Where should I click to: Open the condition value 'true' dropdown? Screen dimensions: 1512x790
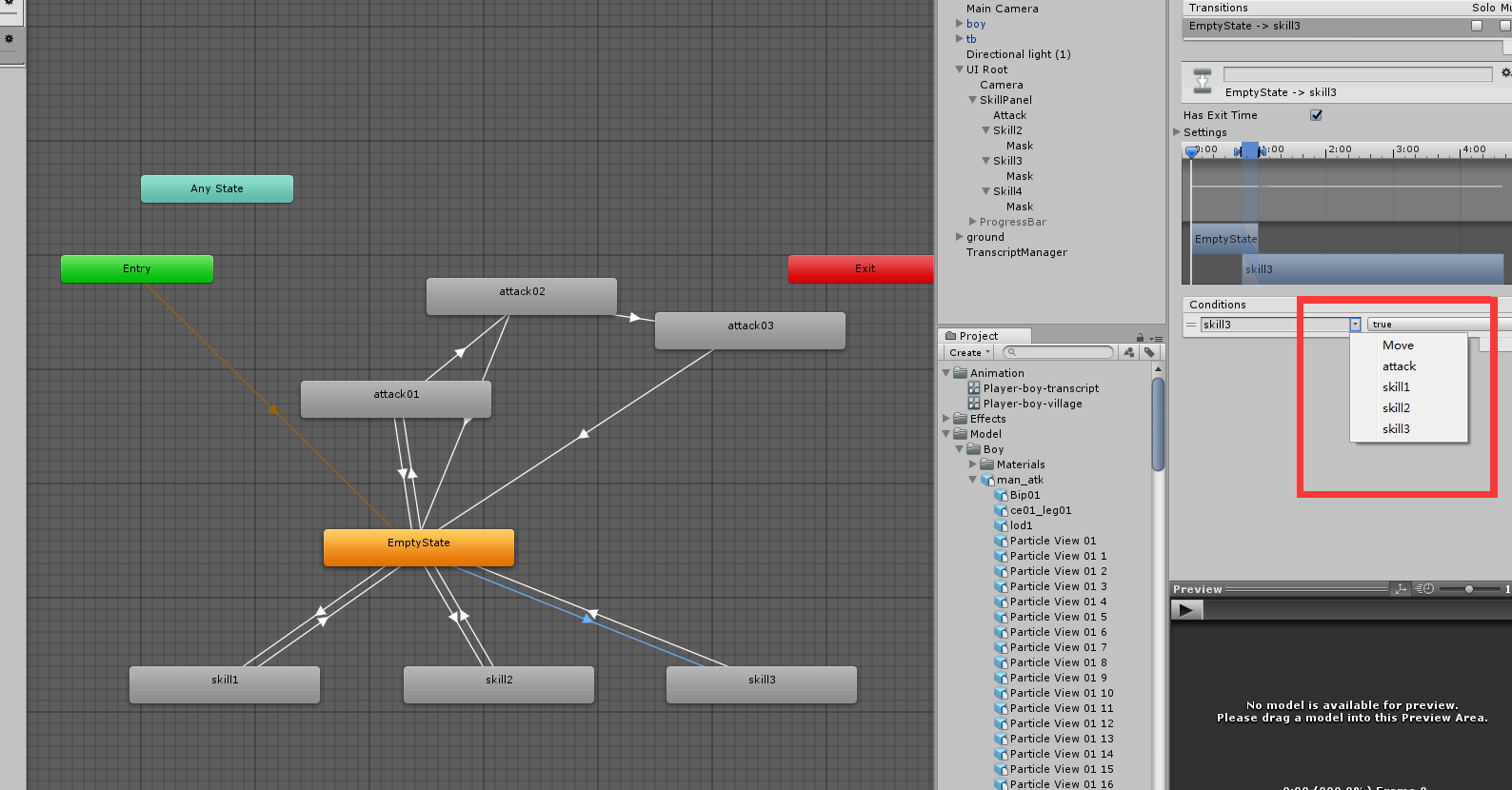pyautogui.click(x=1440, y=325)
